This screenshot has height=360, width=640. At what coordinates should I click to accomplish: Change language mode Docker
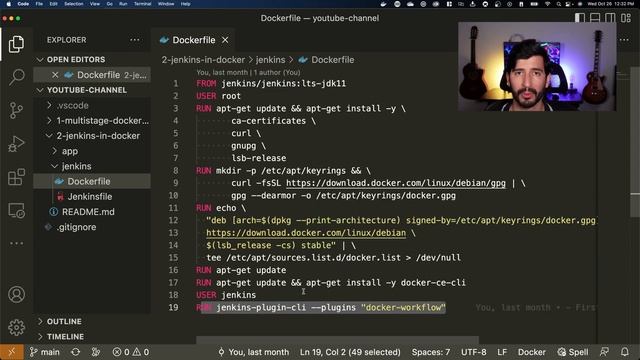(531, 352)
